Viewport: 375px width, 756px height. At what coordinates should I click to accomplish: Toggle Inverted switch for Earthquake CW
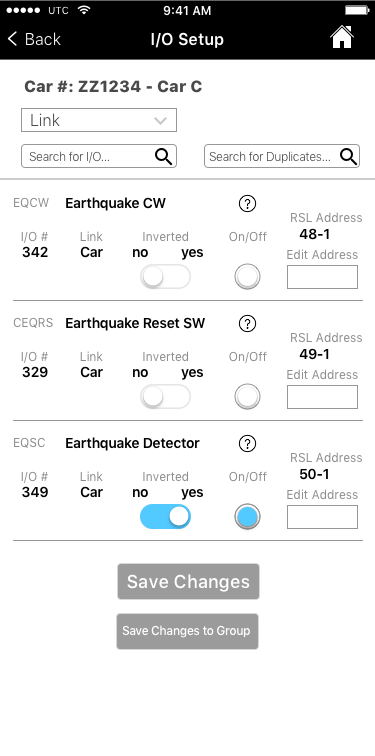165,277
